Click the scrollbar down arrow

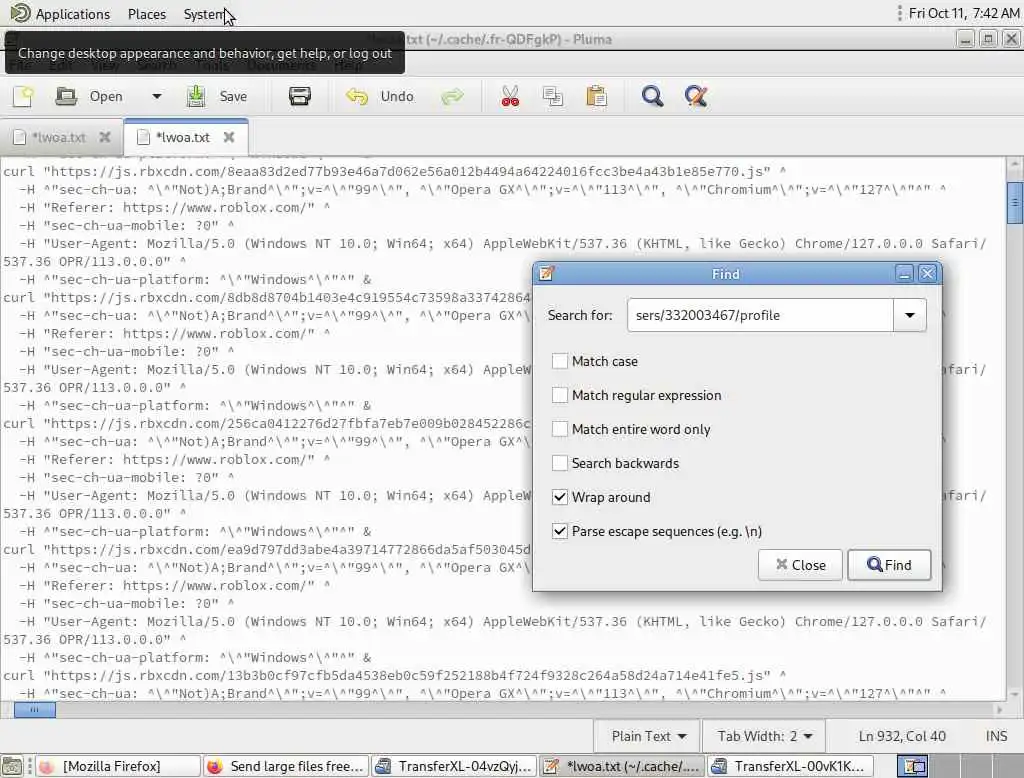click(x=1014, y=694)
